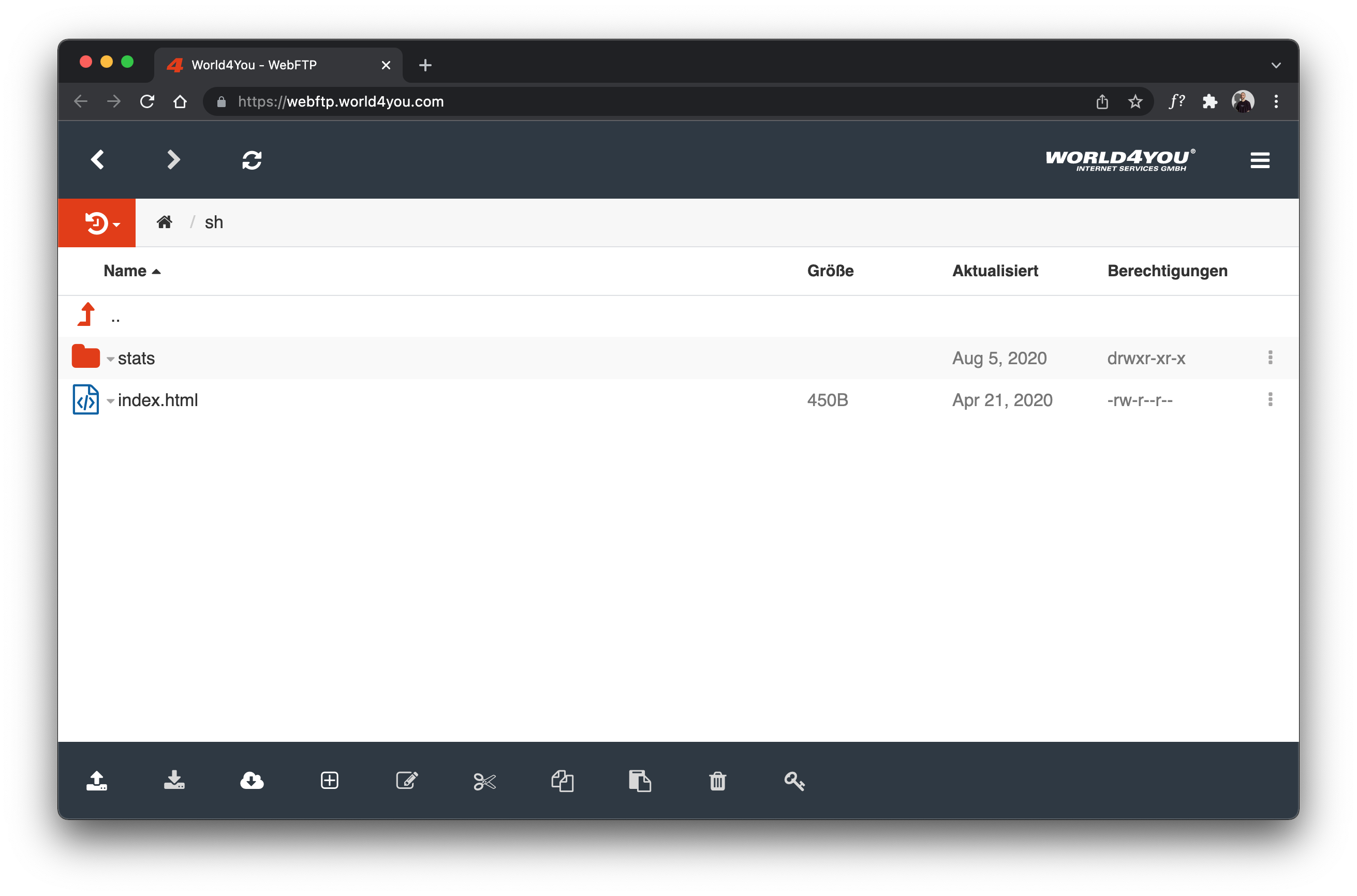The height and width of the screenshot is (896, 1357).
Task: Click the index.html code file icon
Action: (x=86, y=399)
